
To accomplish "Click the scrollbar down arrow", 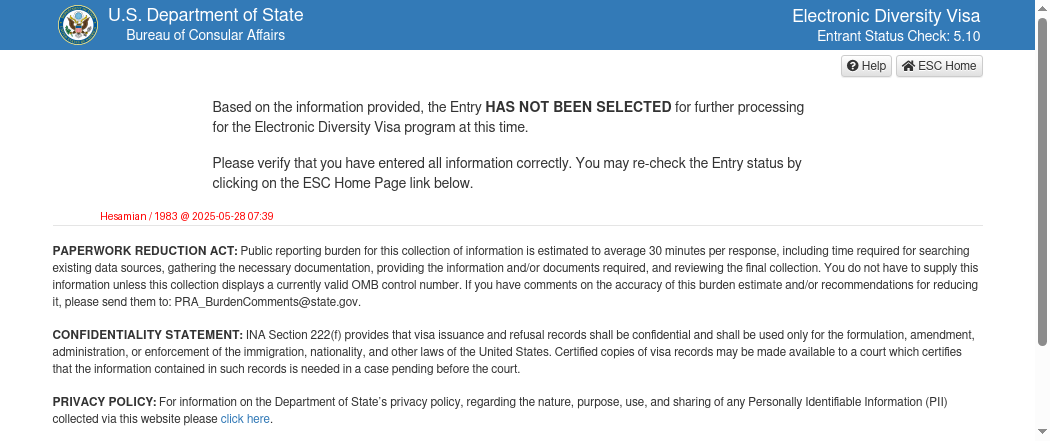I will [1042, 434].
